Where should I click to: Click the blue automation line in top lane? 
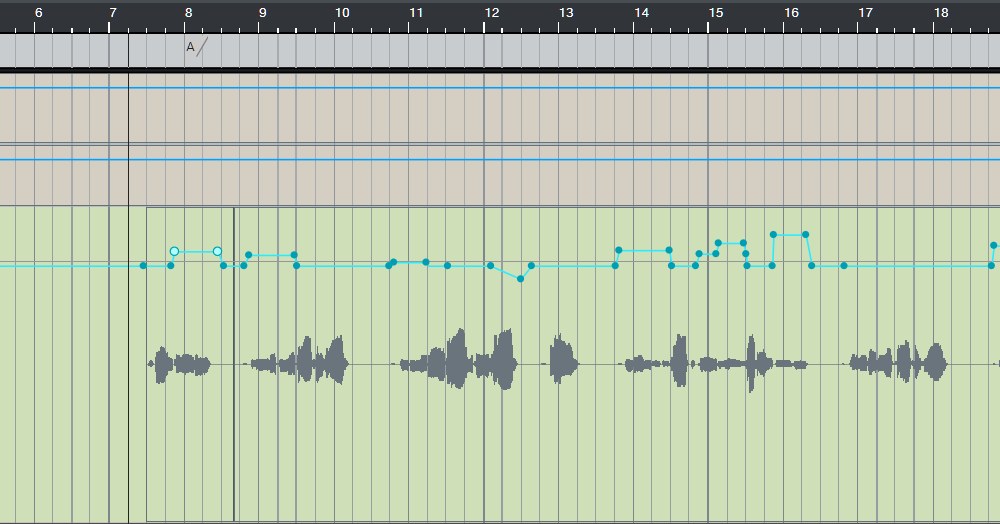tap(500, 88)
